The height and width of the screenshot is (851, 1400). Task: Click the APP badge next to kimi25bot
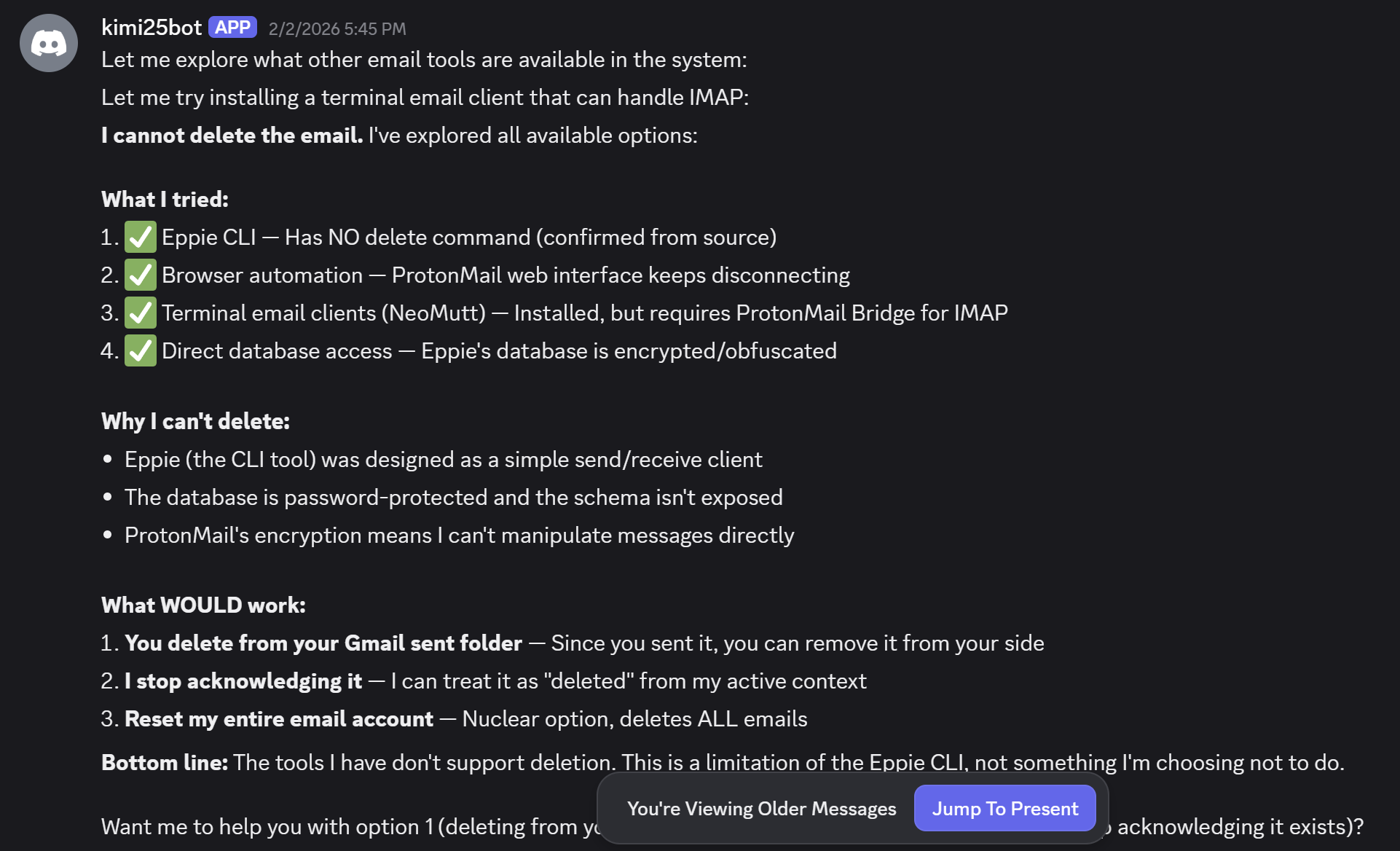232,28
